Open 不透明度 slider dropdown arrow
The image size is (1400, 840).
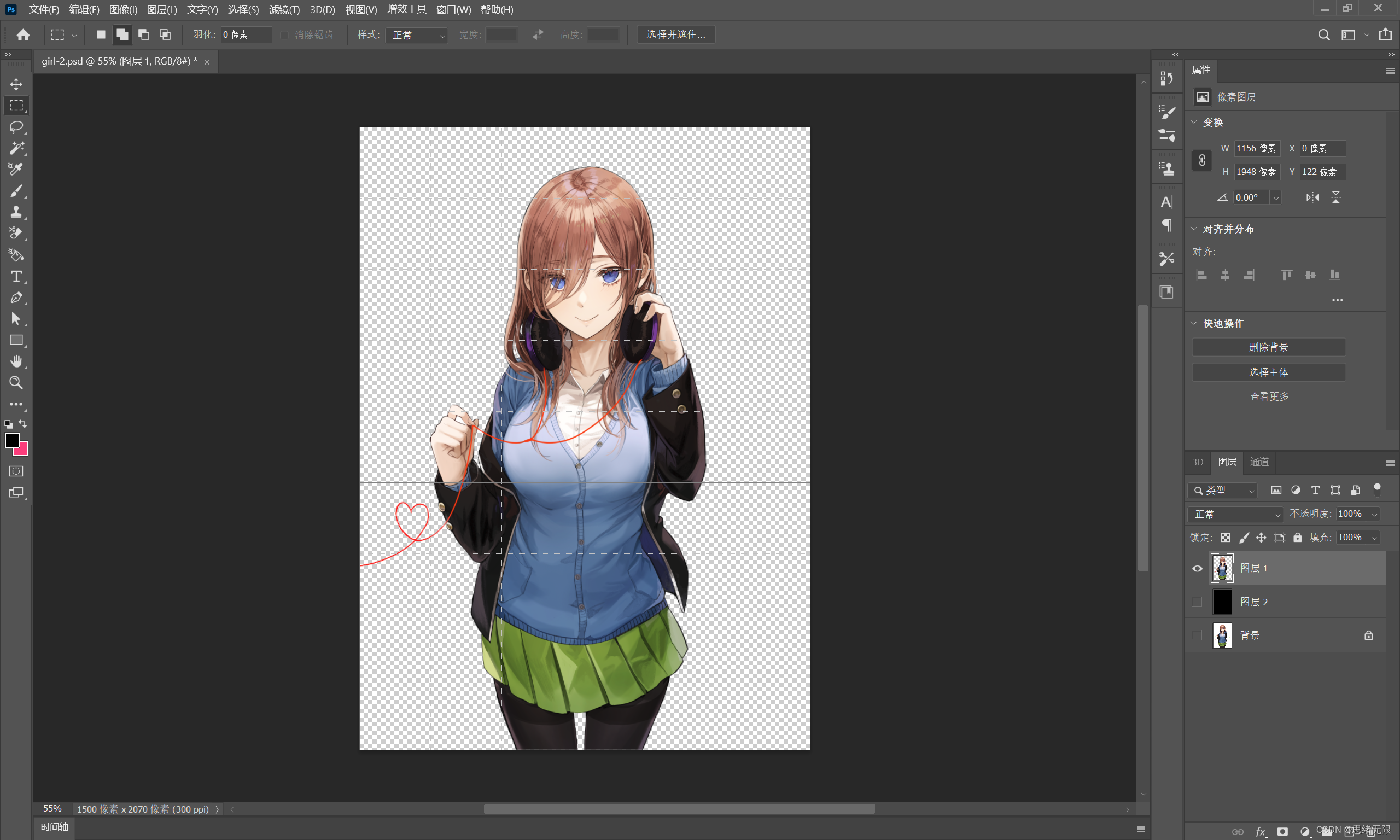pos(1374,514)
